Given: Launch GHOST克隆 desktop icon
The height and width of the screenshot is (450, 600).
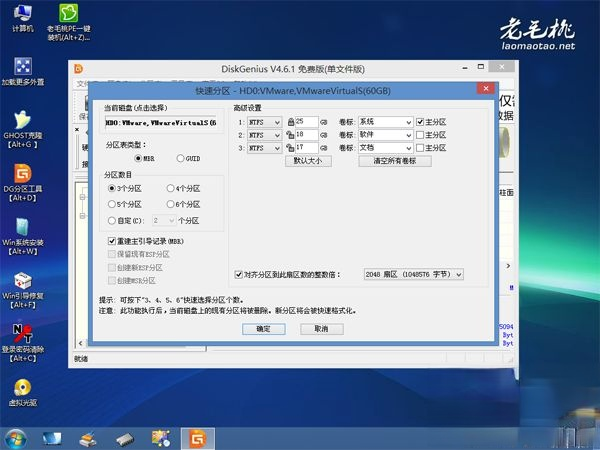Looking at the screenshot, I should click(23, 129).
